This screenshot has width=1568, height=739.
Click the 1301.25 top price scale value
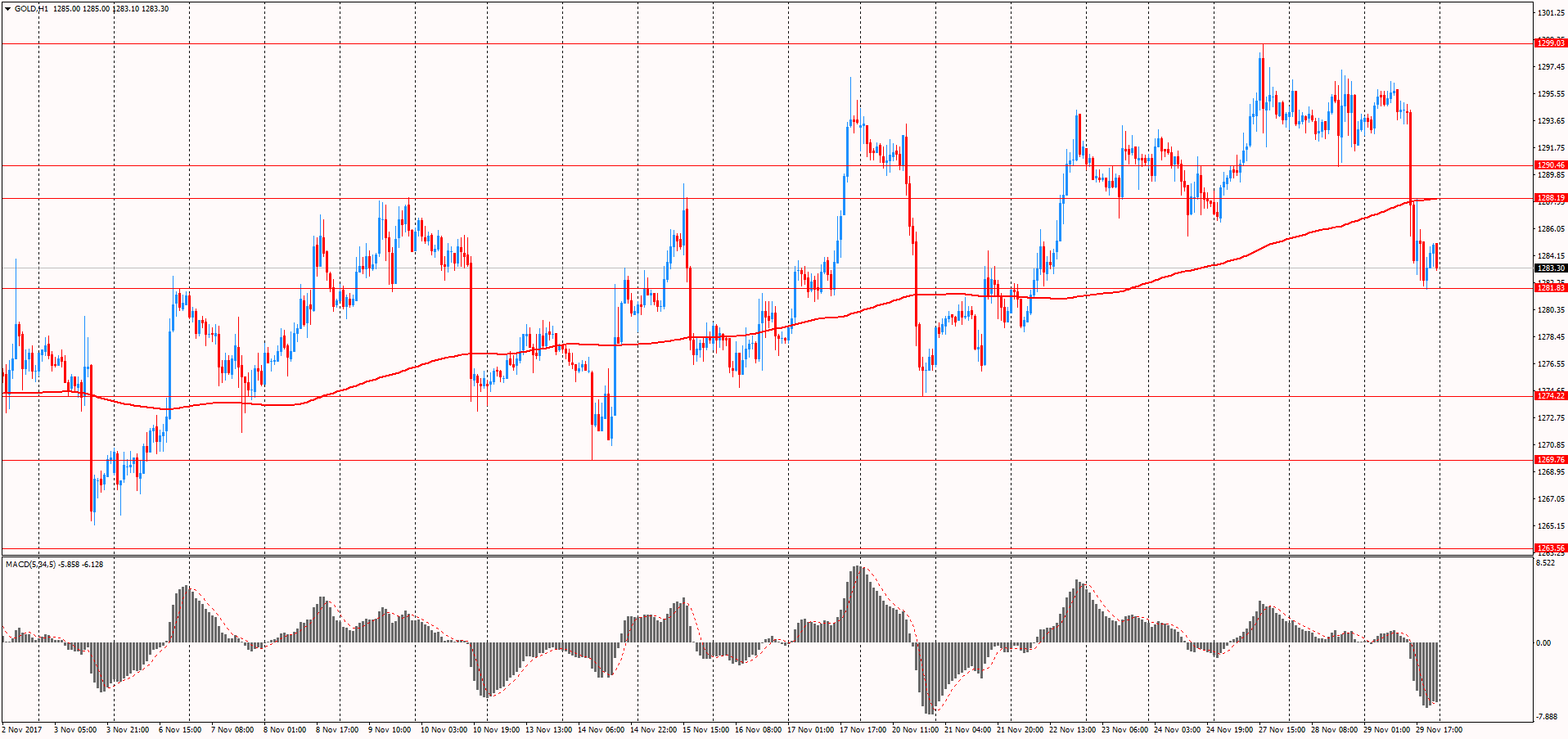tap(1551, 13)
